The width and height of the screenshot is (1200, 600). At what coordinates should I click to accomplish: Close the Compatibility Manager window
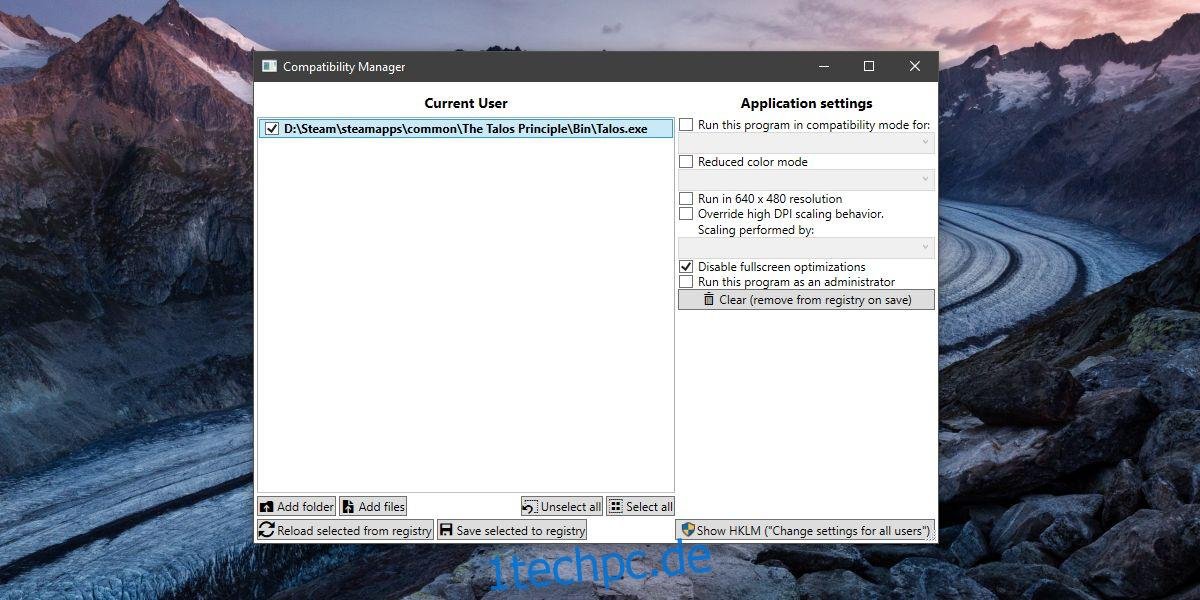(x=915, y=66)
